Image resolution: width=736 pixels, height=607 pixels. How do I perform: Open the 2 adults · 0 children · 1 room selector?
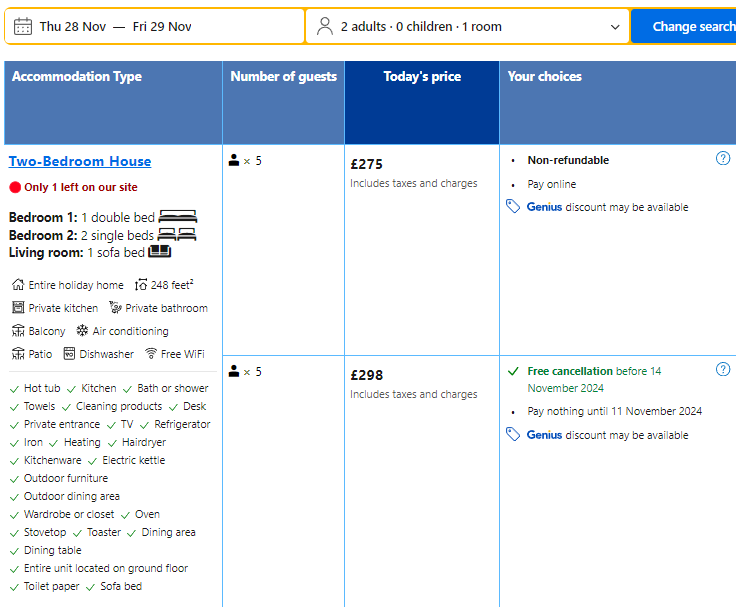point(468,27)
